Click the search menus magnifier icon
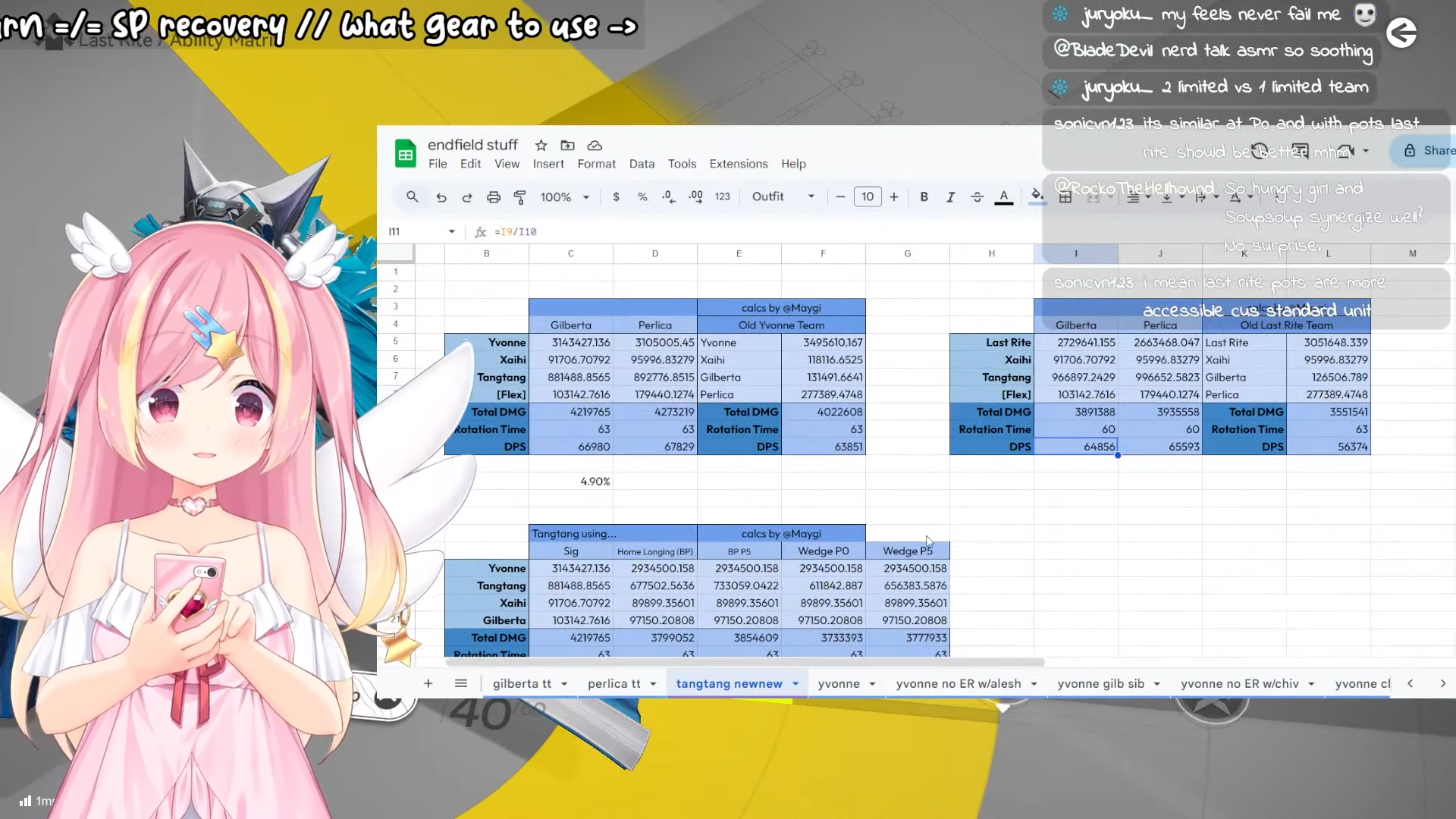1456x819 pixels. [412, 196]
